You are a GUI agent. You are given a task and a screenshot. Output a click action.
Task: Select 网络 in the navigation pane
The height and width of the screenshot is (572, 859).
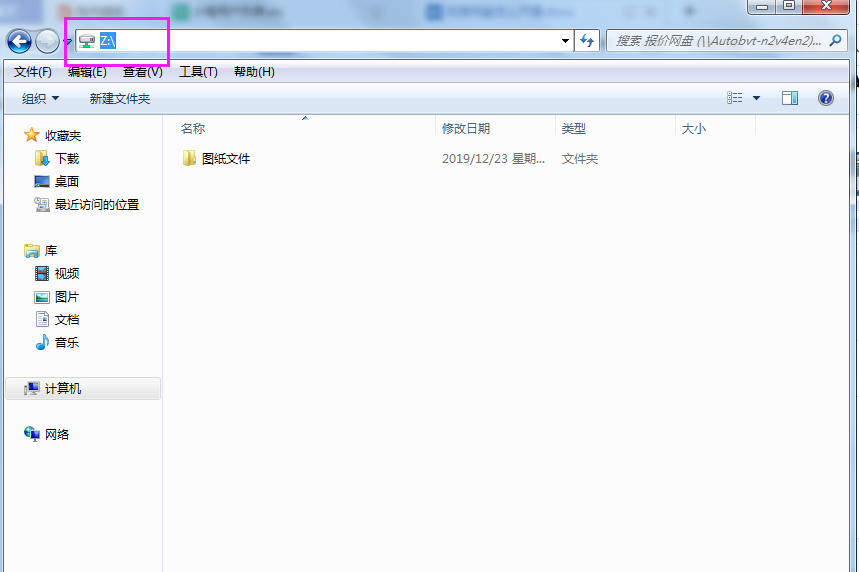coord(57,435)
